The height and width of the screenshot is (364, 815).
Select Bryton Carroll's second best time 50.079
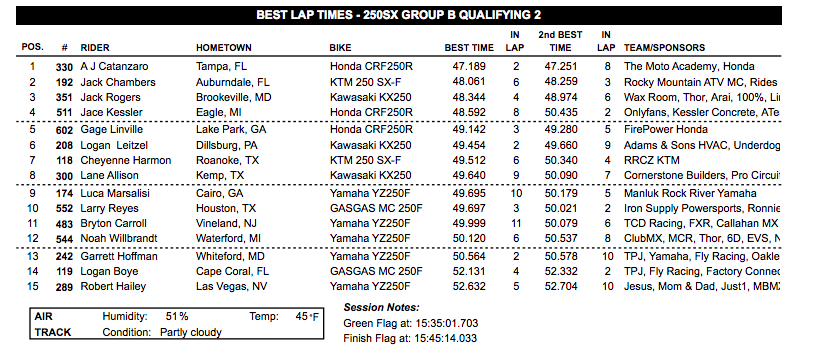[561, 224]
